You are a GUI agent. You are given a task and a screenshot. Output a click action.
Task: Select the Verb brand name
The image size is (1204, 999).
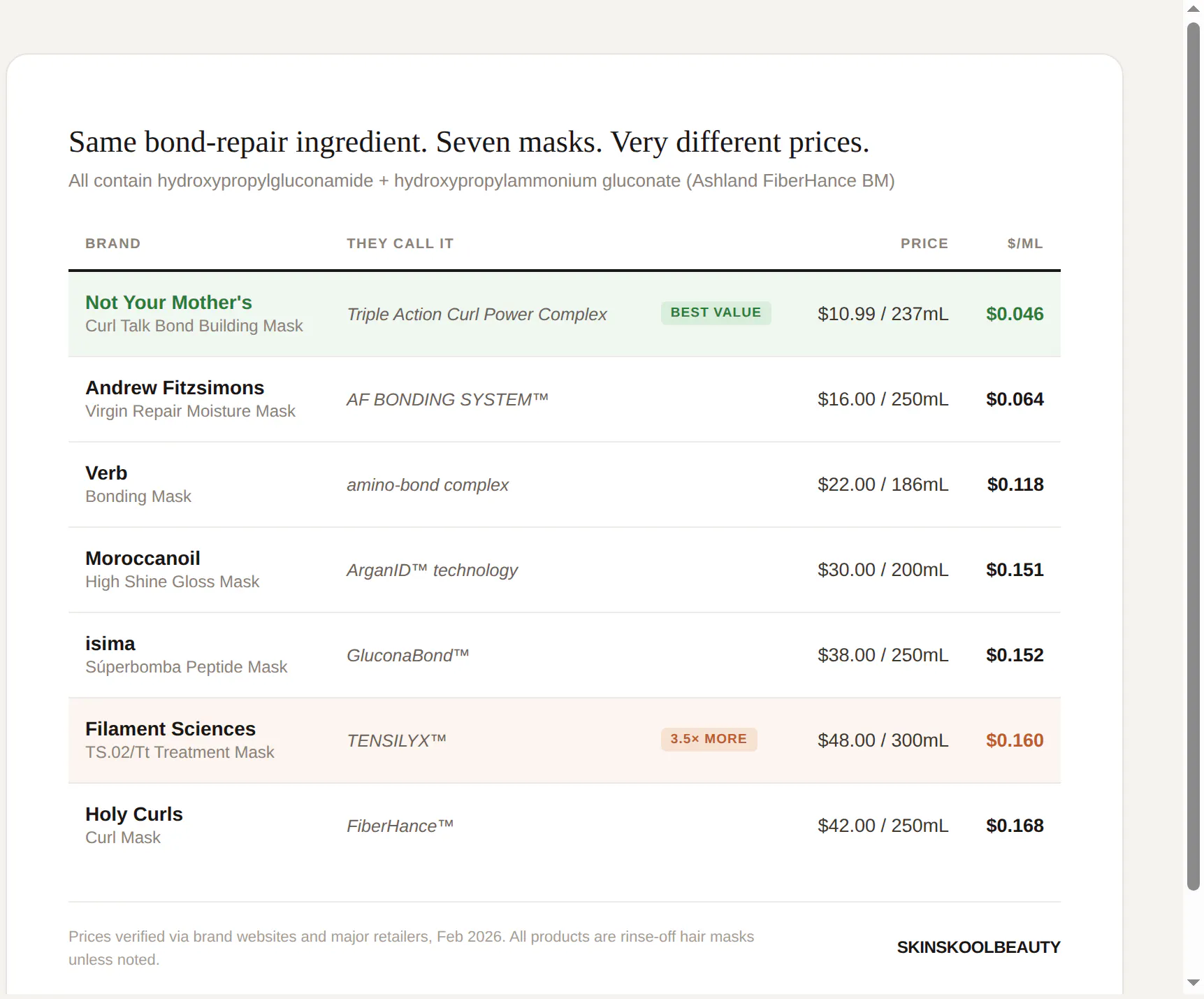point(106,473)
